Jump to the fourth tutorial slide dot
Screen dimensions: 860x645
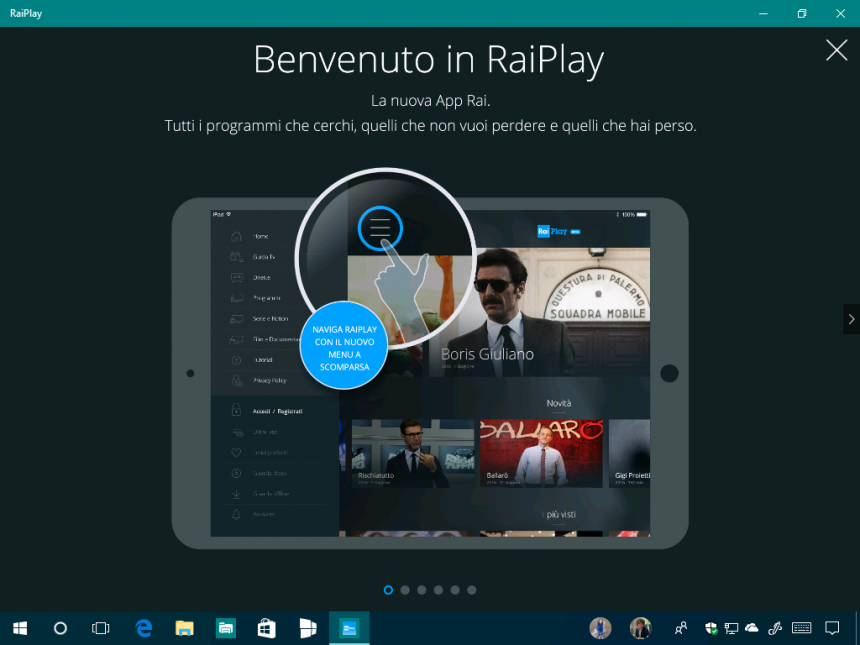[438, 590]
